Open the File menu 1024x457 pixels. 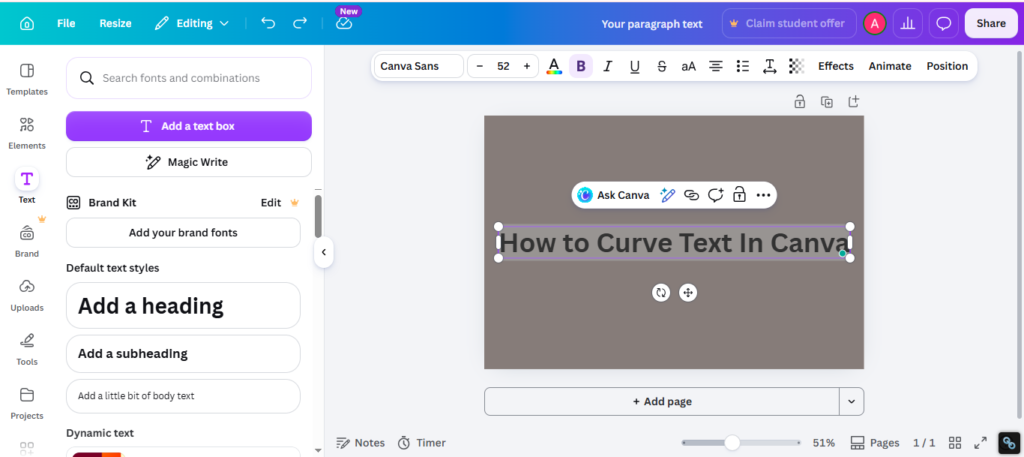coord(66,24)
